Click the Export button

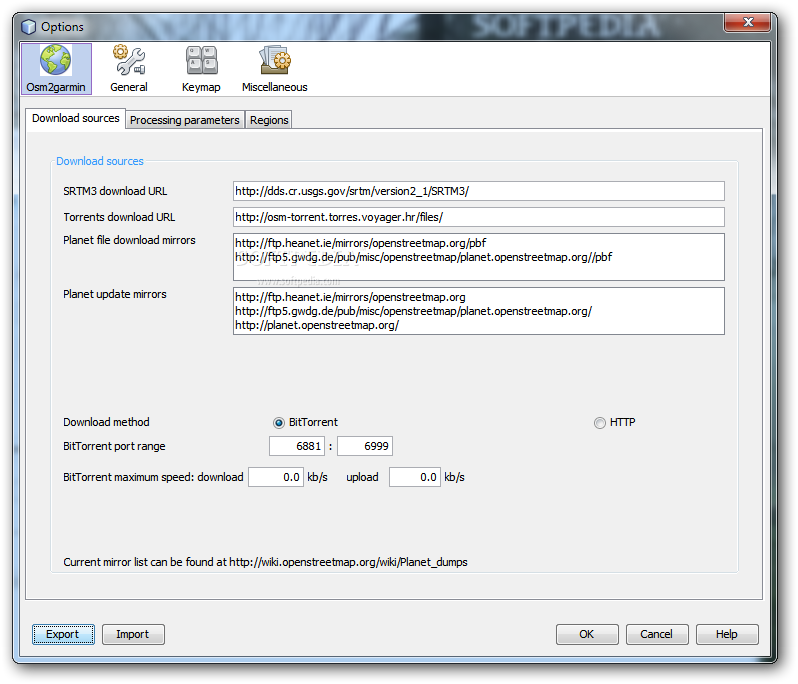pos(63,635)
